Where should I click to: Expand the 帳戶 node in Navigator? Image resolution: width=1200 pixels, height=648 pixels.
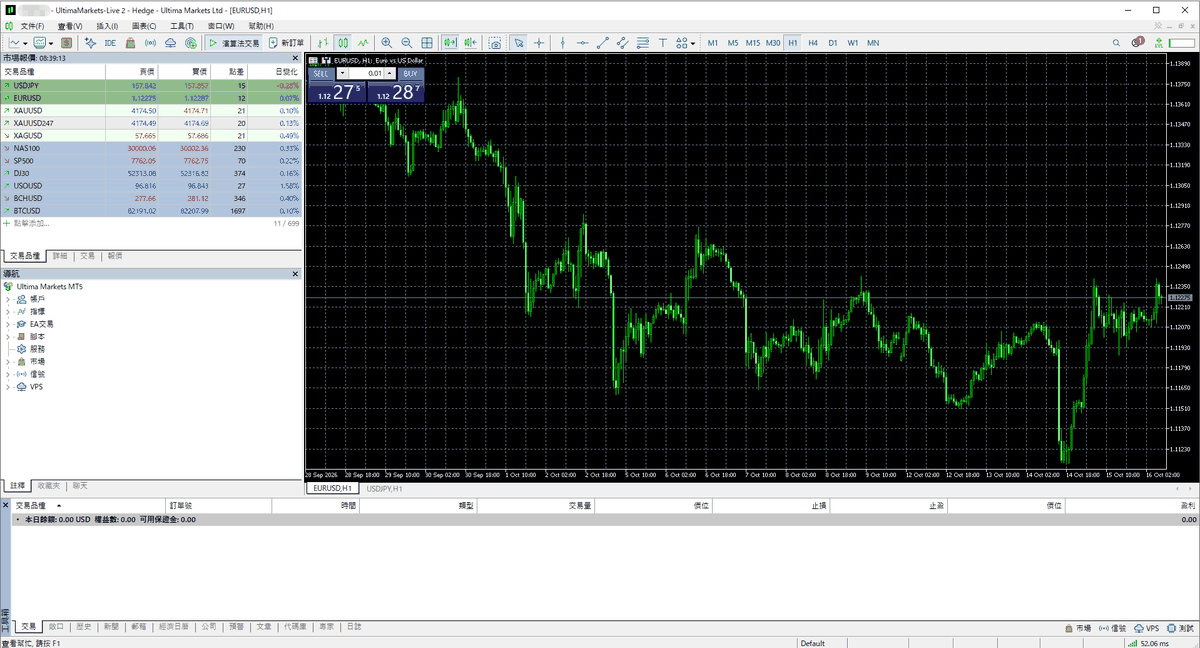[8, 298]
